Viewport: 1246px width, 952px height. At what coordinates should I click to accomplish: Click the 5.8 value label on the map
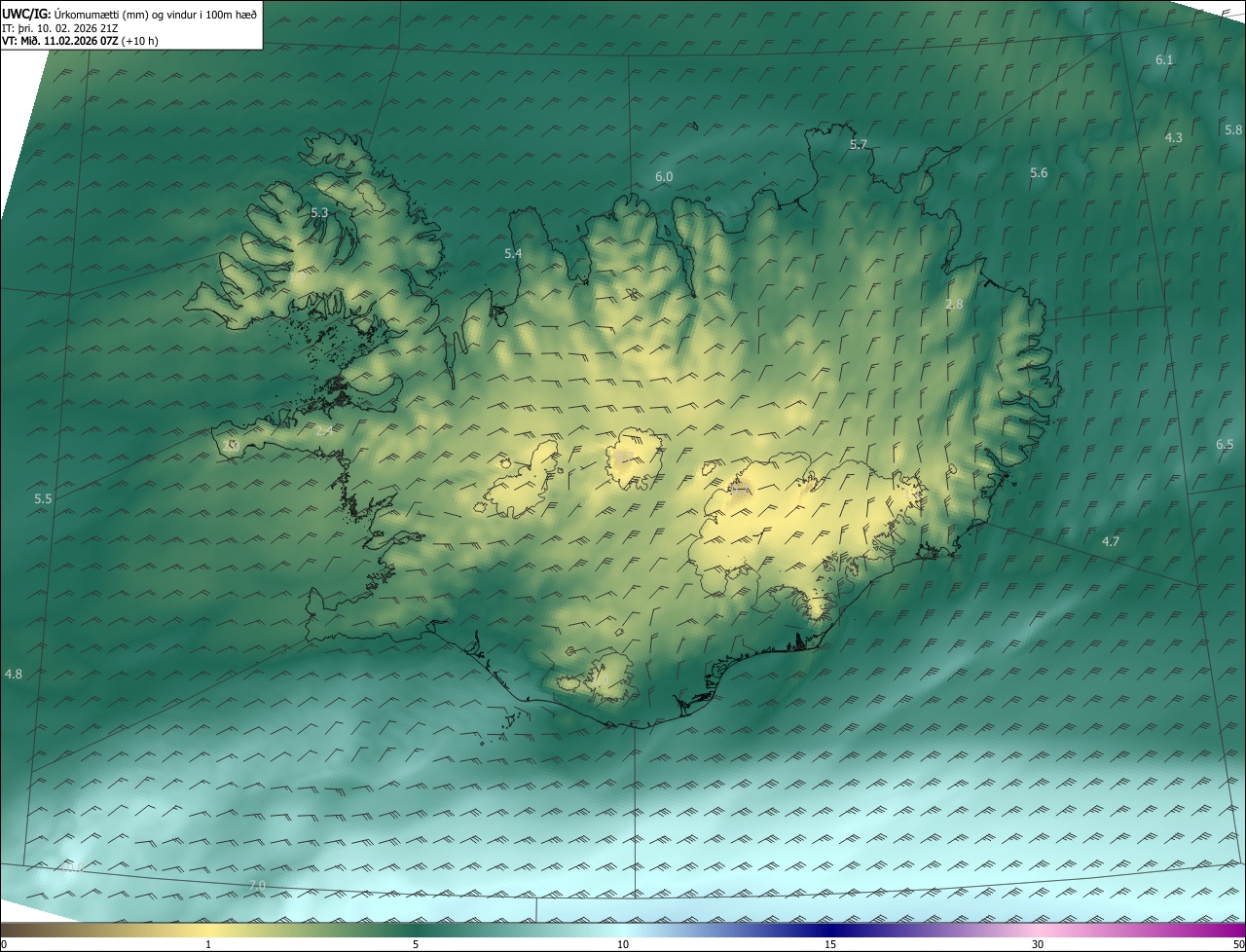(x=1233, y=130)
